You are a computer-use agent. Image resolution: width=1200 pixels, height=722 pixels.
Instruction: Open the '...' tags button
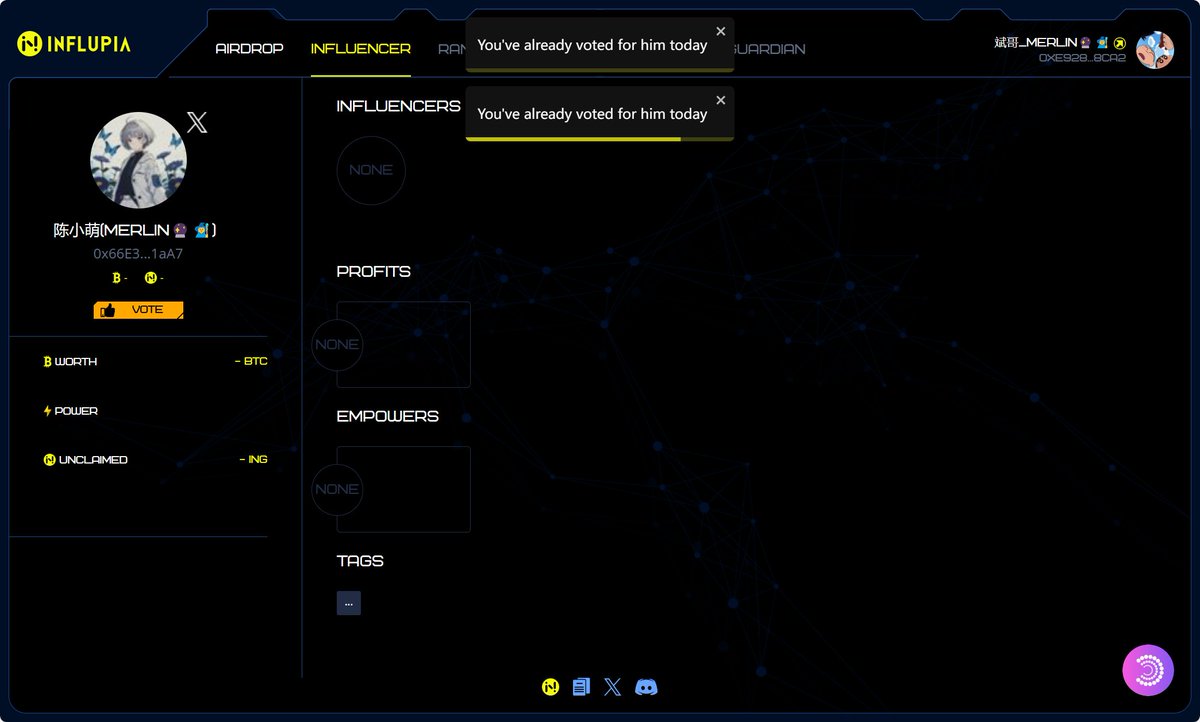[x=349, y=603]
